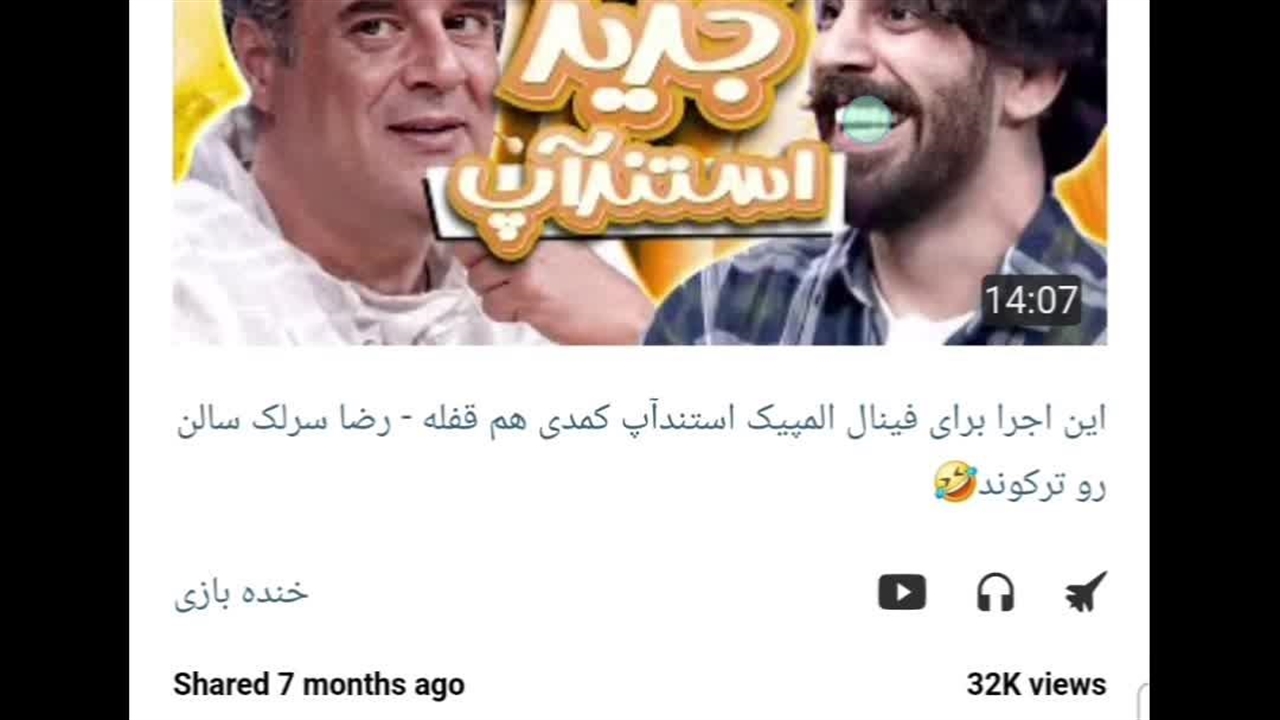1280x720 pixels.
Task: Open the video title starting with این اجرا
Action: [x=641, y=451]
